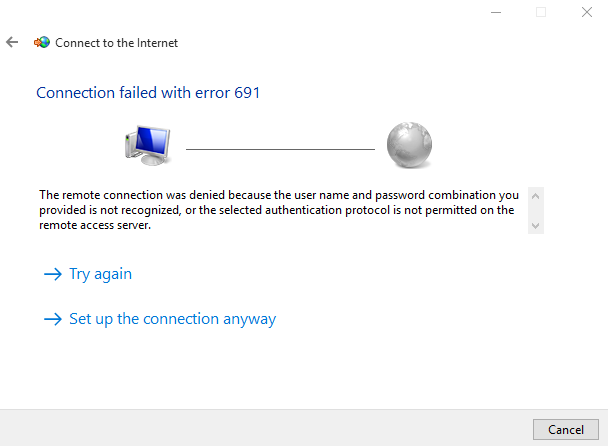Screen dimensions: 608x446
Task: Select the Try again link text
Action: 100,274
